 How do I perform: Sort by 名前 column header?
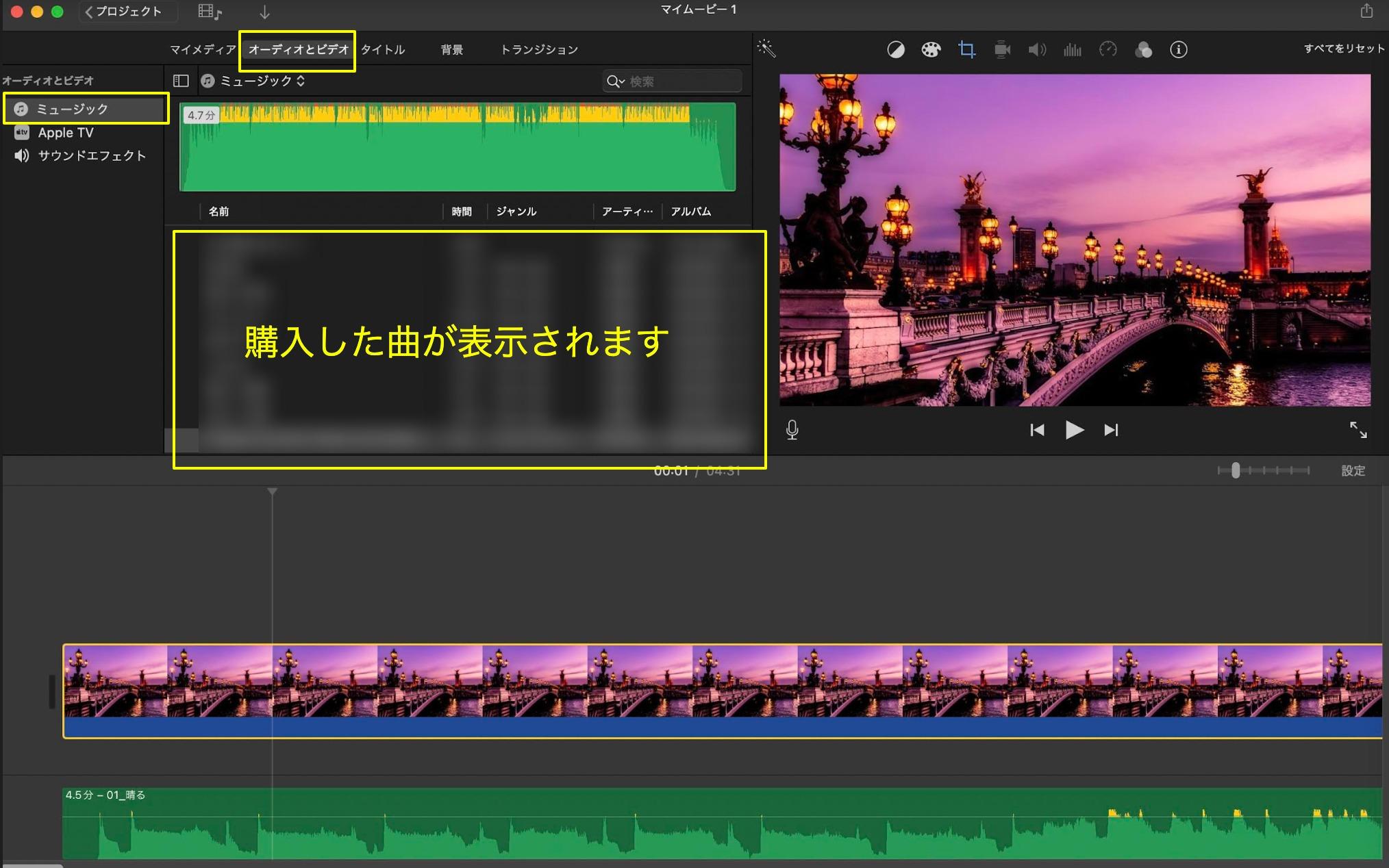[218, 212]
